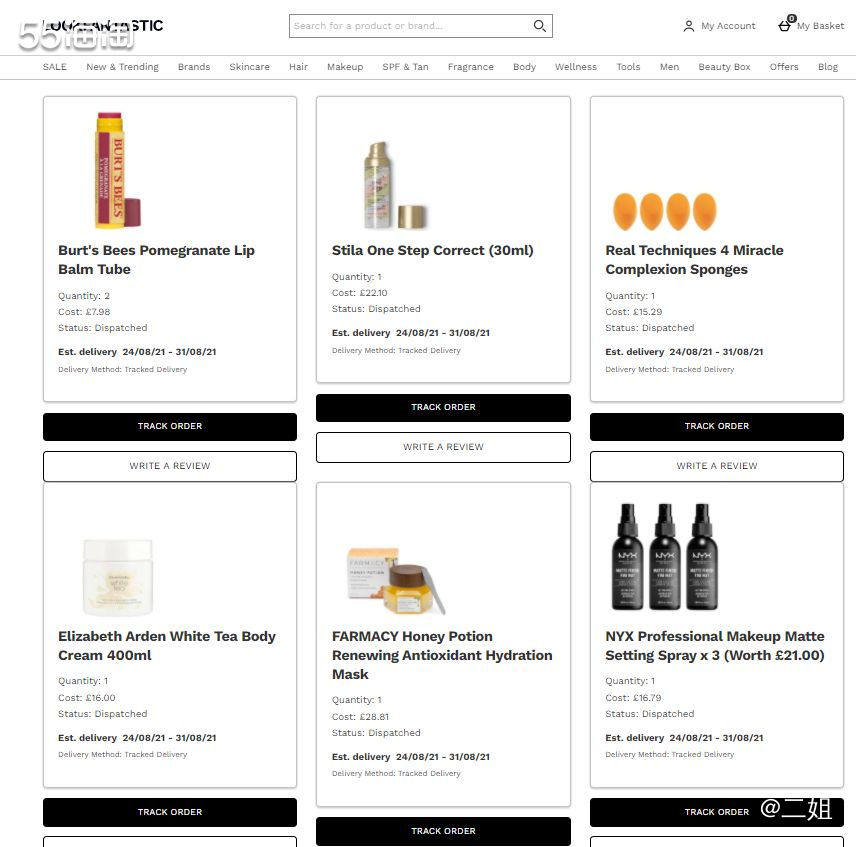Open the My Basket link

[820, 26]
